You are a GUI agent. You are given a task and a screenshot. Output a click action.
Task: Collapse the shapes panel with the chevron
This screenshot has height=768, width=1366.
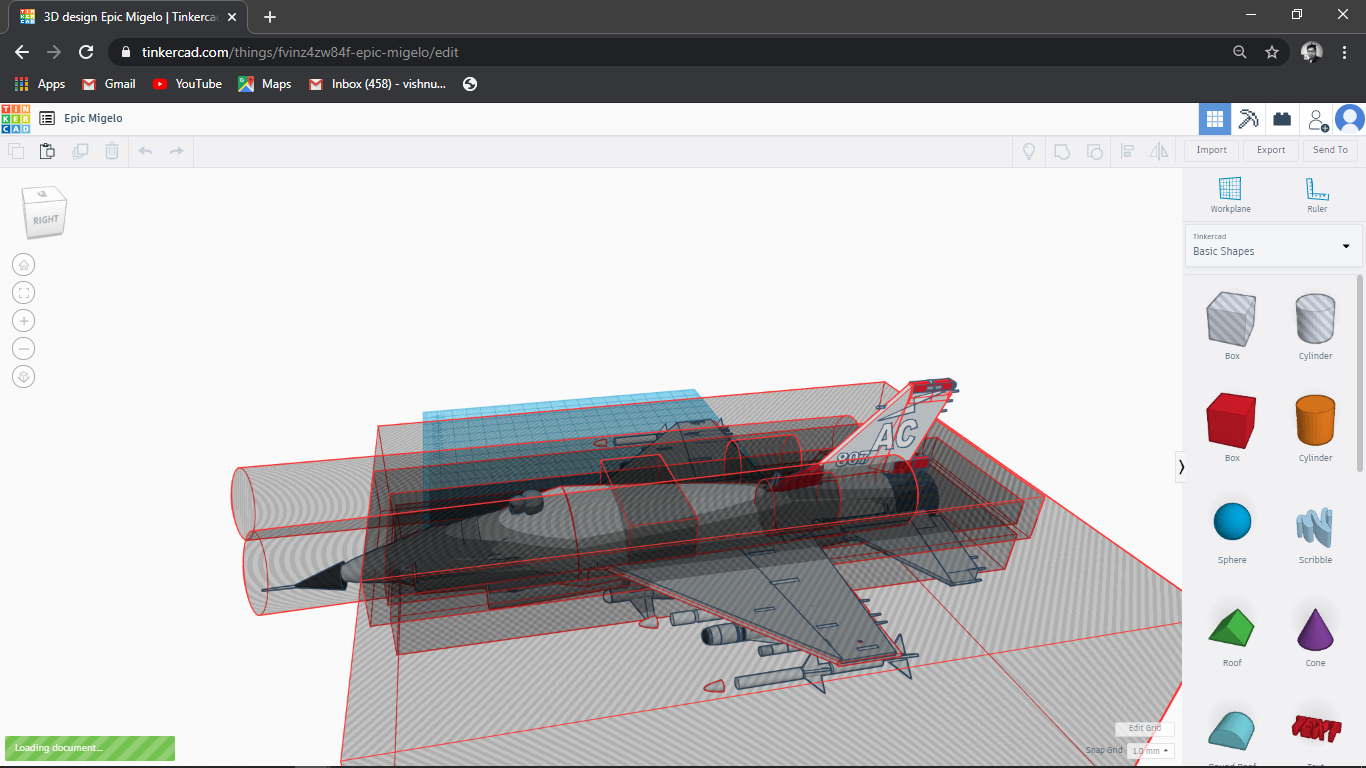click(x=1181, y=466)
